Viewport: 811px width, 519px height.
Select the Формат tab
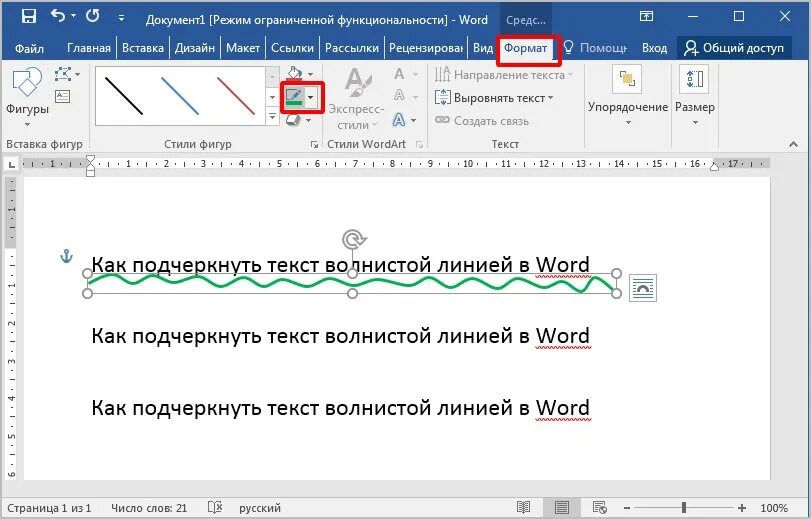click(525, 48)
